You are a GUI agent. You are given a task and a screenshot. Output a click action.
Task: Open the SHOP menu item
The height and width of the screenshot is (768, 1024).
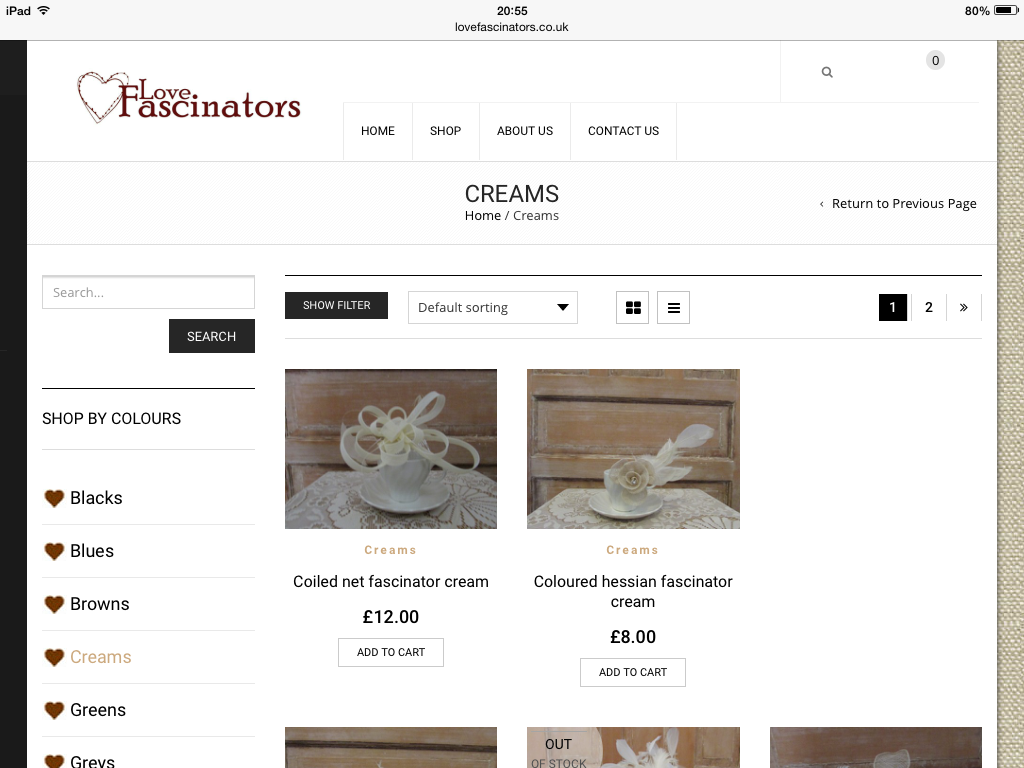click(x=445, y=131)
